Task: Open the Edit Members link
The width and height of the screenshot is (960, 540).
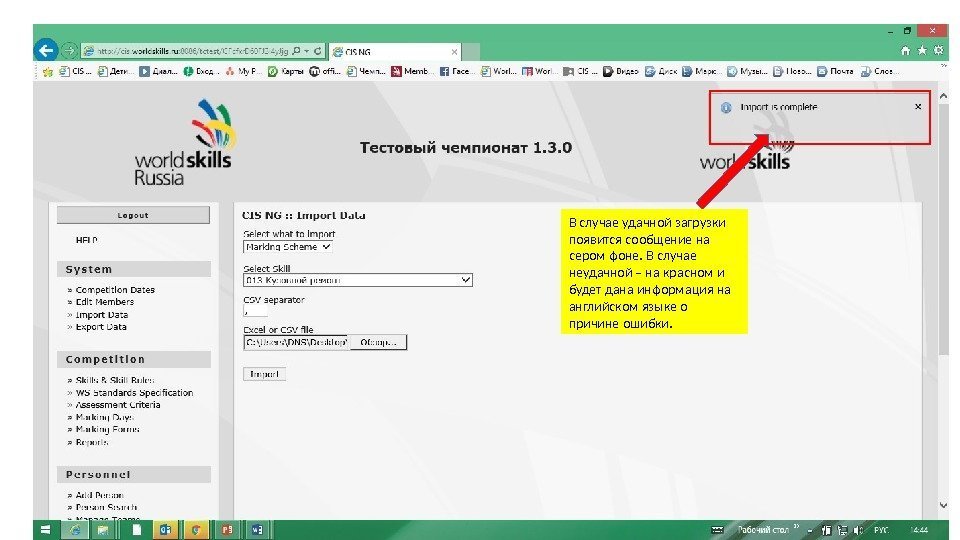Action: [105, 302]
